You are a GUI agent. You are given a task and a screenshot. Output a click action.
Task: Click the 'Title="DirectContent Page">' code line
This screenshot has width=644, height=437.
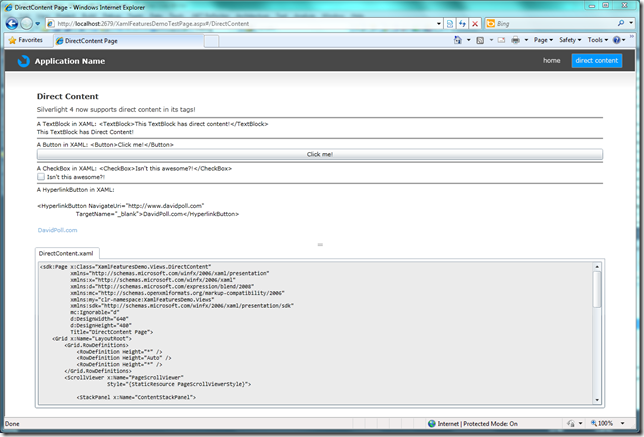click(112, 332)
